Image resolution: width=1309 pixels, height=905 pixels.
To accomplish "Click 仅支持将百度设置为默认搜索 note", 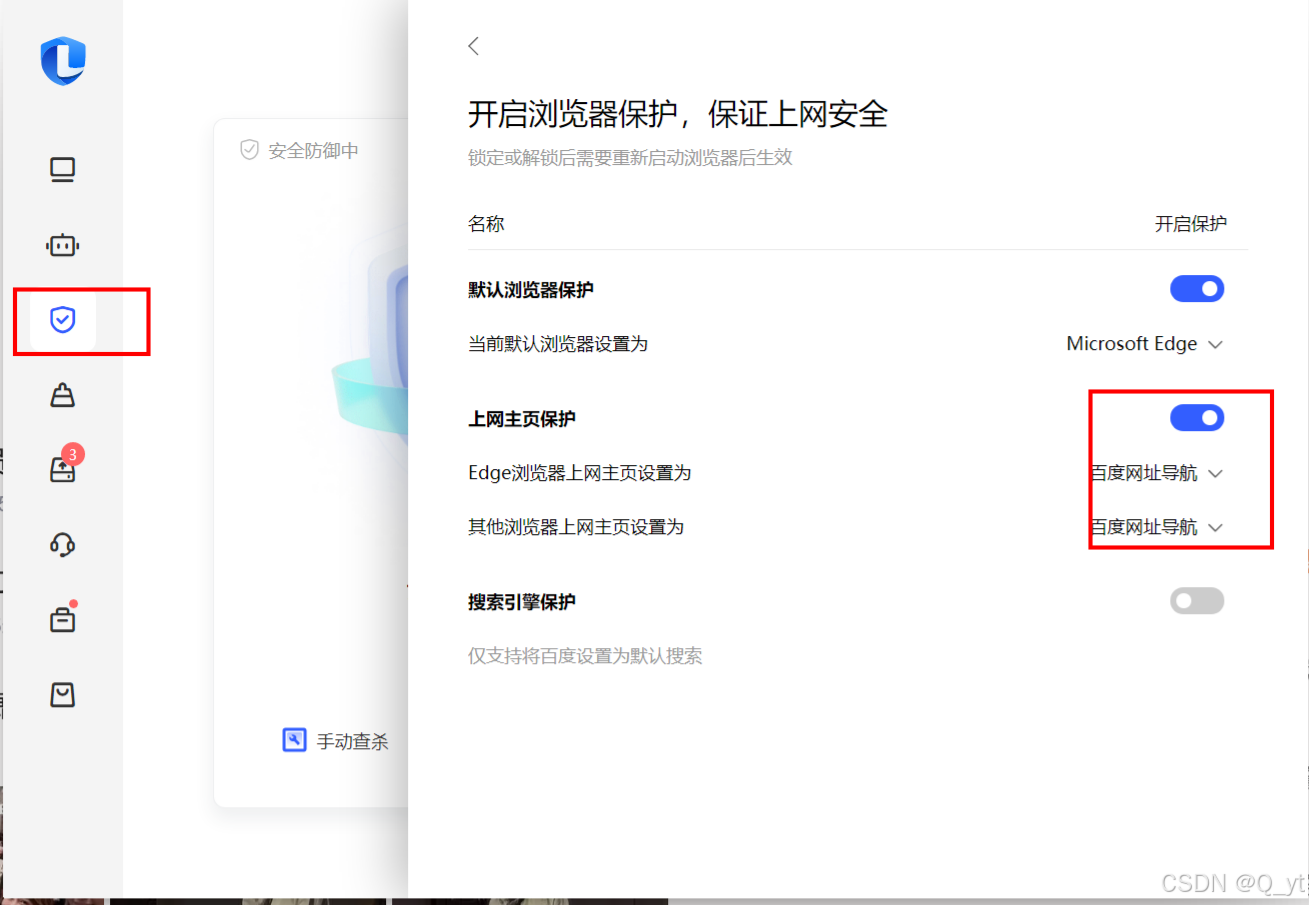I will [585, 657].
